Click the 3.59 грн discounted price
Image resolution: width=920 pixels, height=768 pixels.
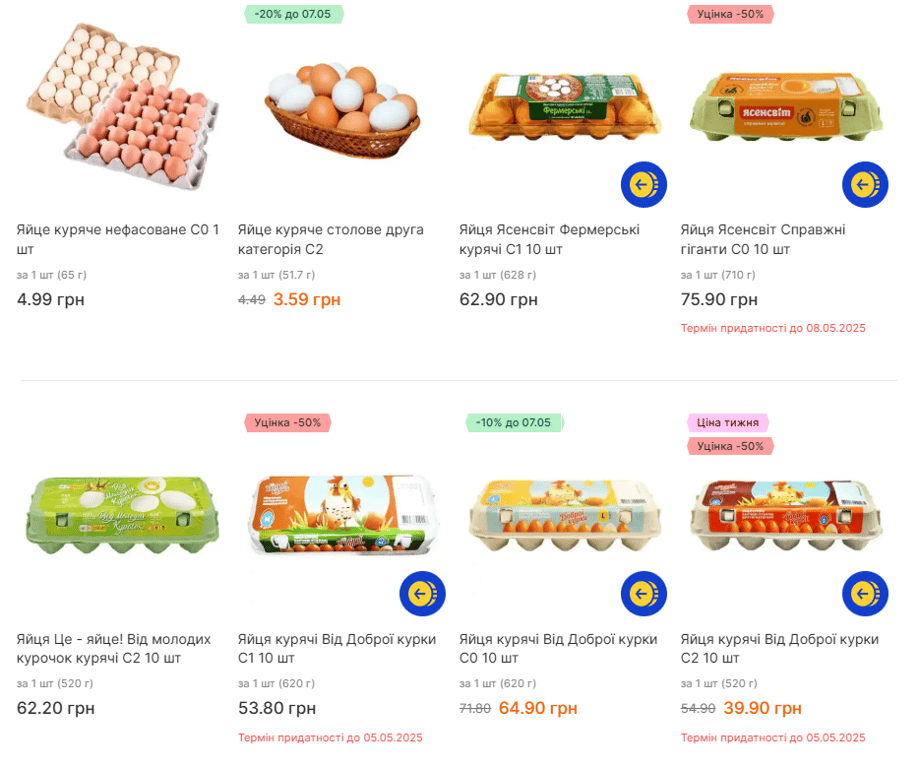[307, 299]
